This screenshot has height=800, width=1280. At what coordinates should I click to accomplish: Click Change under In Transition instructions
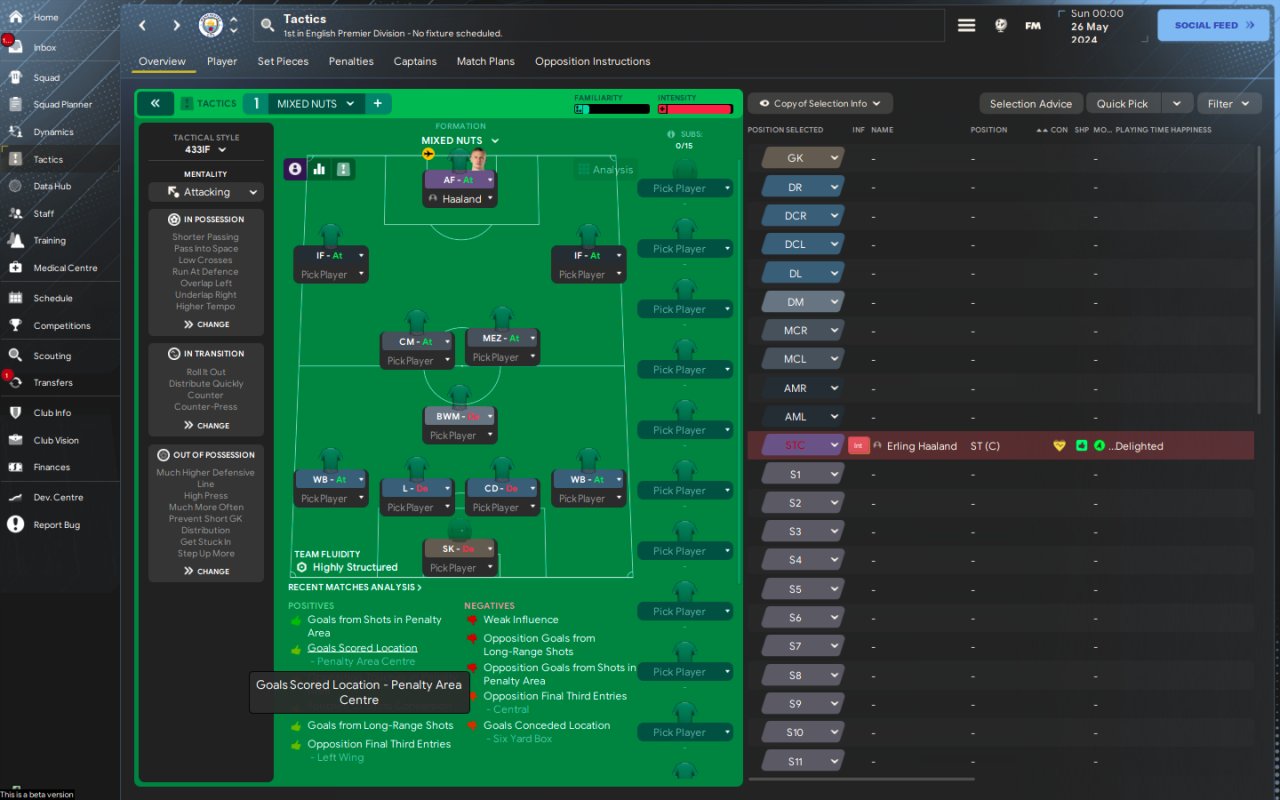click(206, 426)
